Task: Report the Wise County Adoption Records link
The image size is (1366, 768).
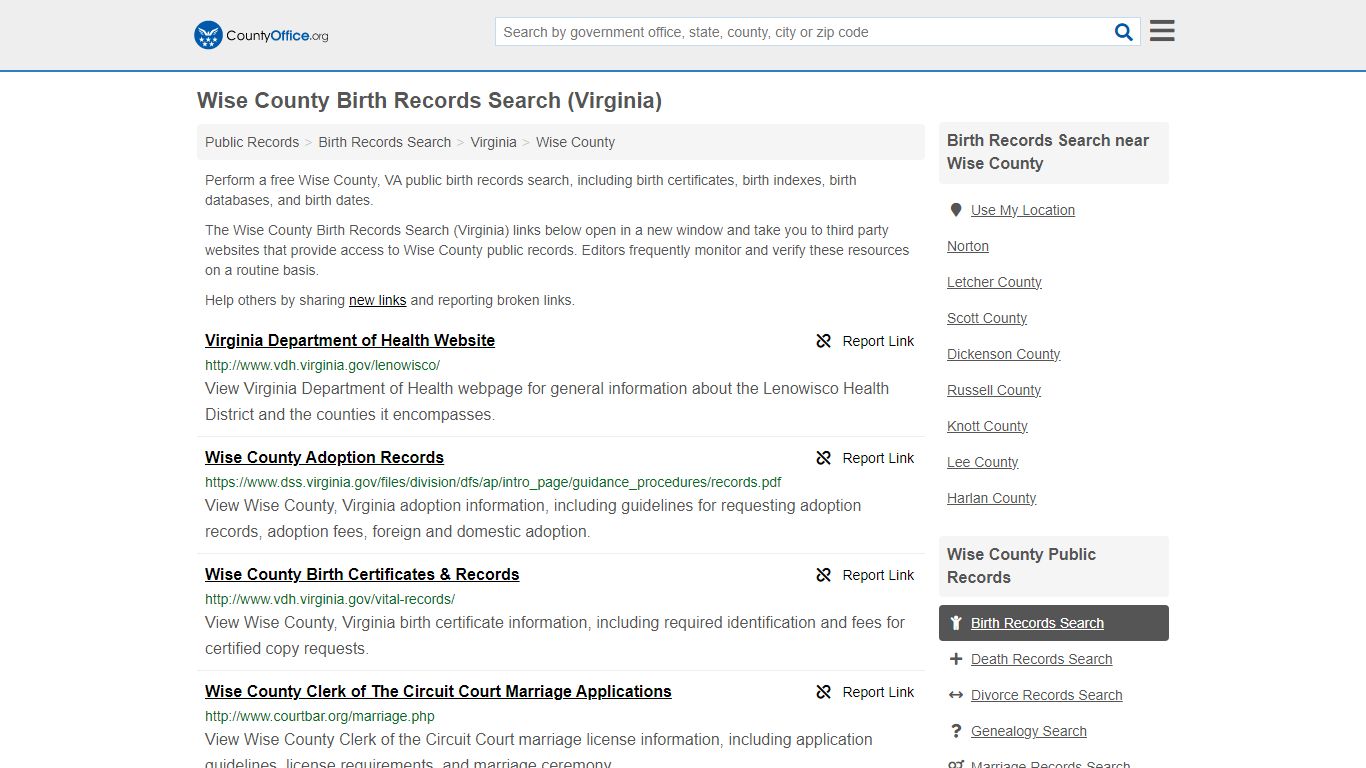Action: [865, 458]
